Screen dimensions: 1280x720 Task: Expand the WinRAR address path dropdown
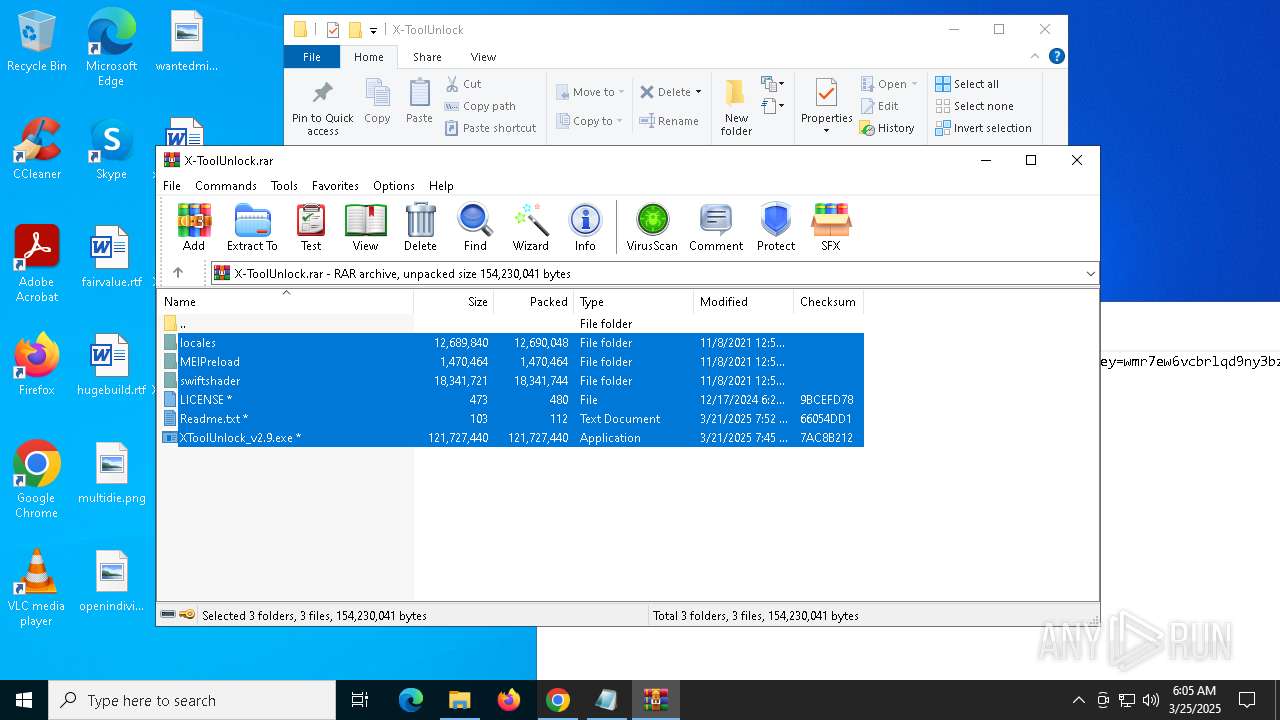1090,273
